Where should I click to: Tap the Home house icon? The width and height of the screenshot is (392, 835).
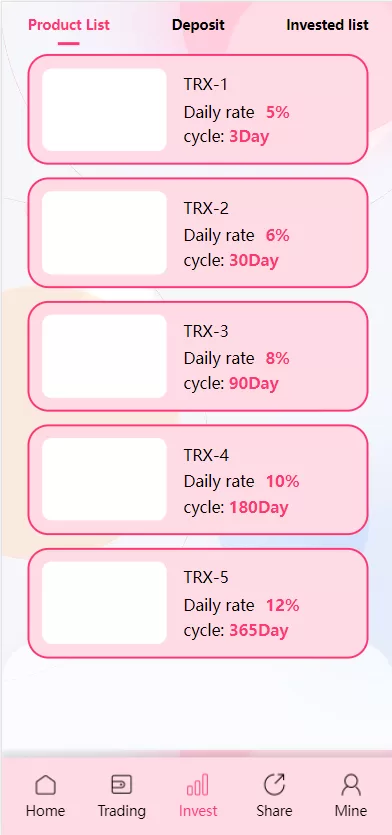coord(45,785)
